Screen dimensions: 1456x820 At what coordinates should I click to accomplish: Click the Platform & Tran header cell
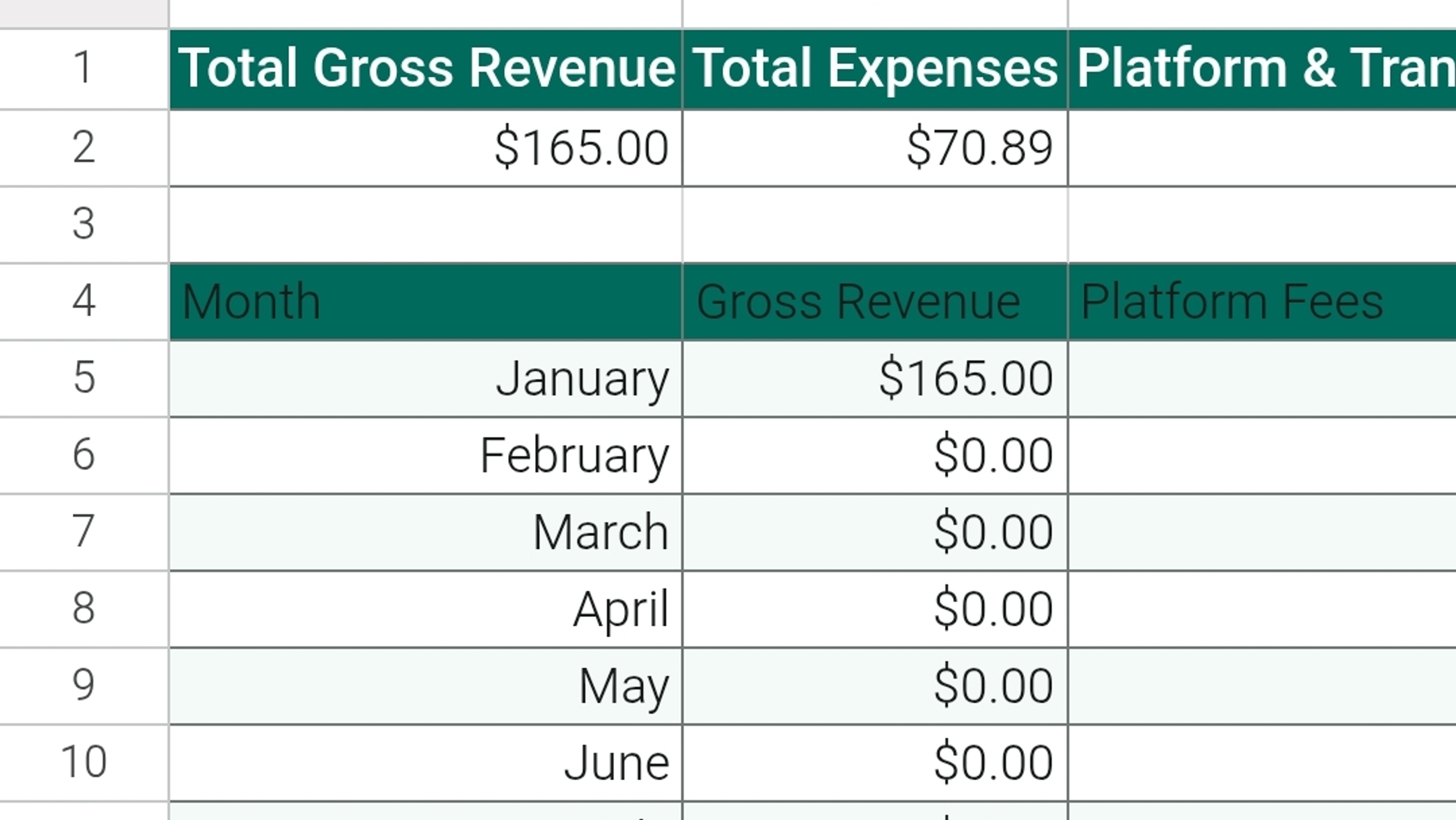coord(1262,69)
